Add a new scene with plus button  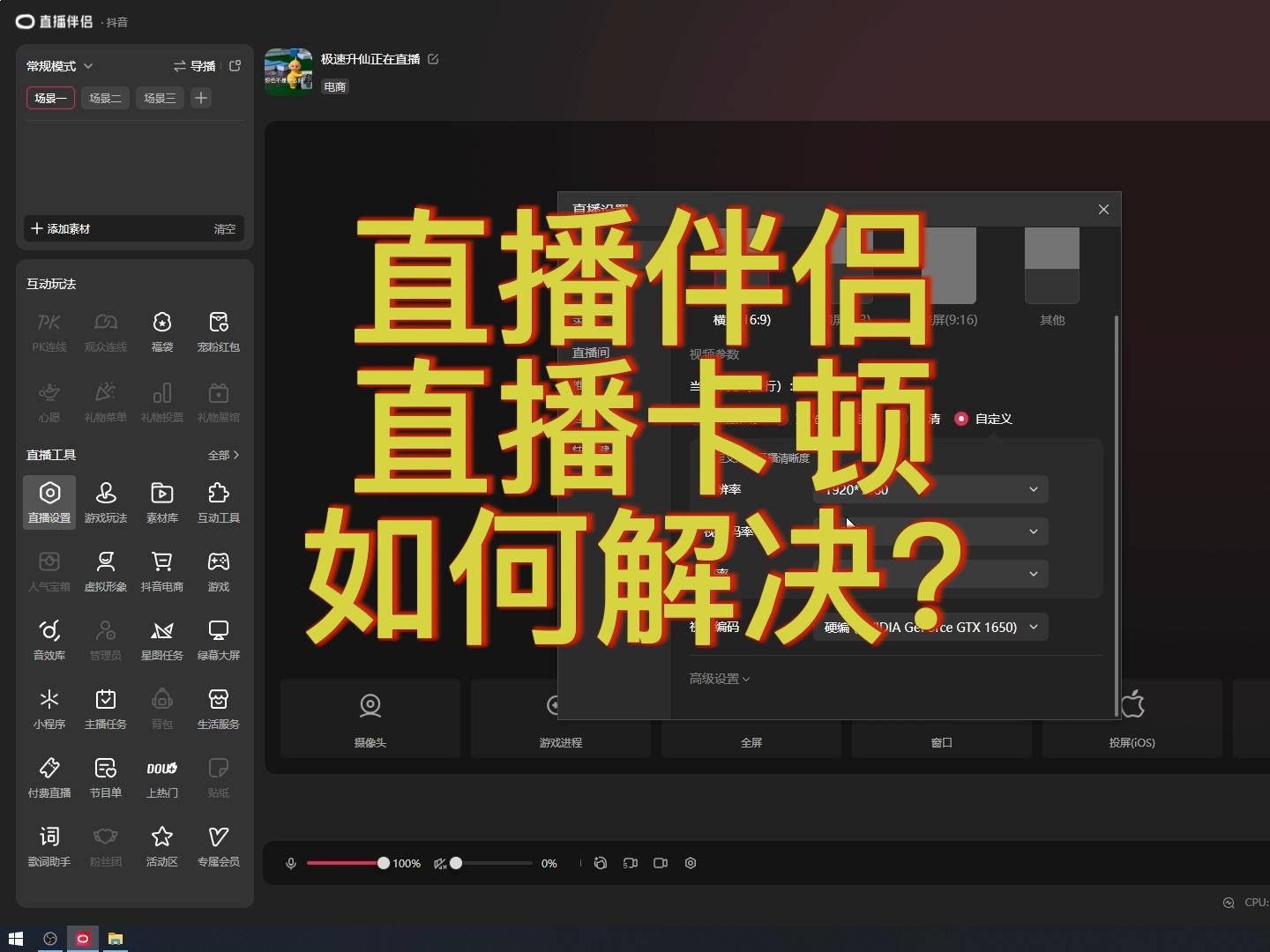pos(201,98)
